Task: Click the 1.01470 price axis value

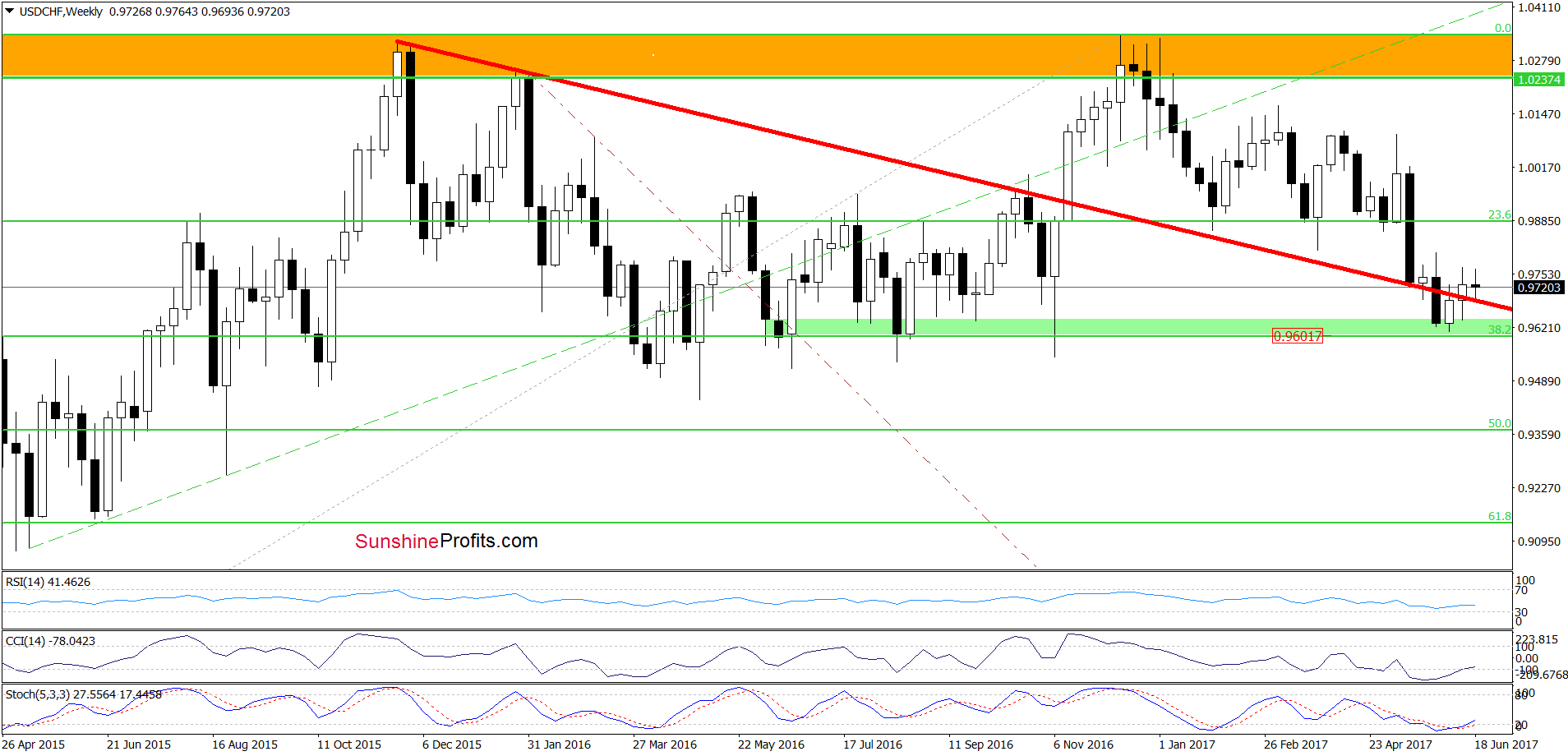Action: click(1538, 114)
